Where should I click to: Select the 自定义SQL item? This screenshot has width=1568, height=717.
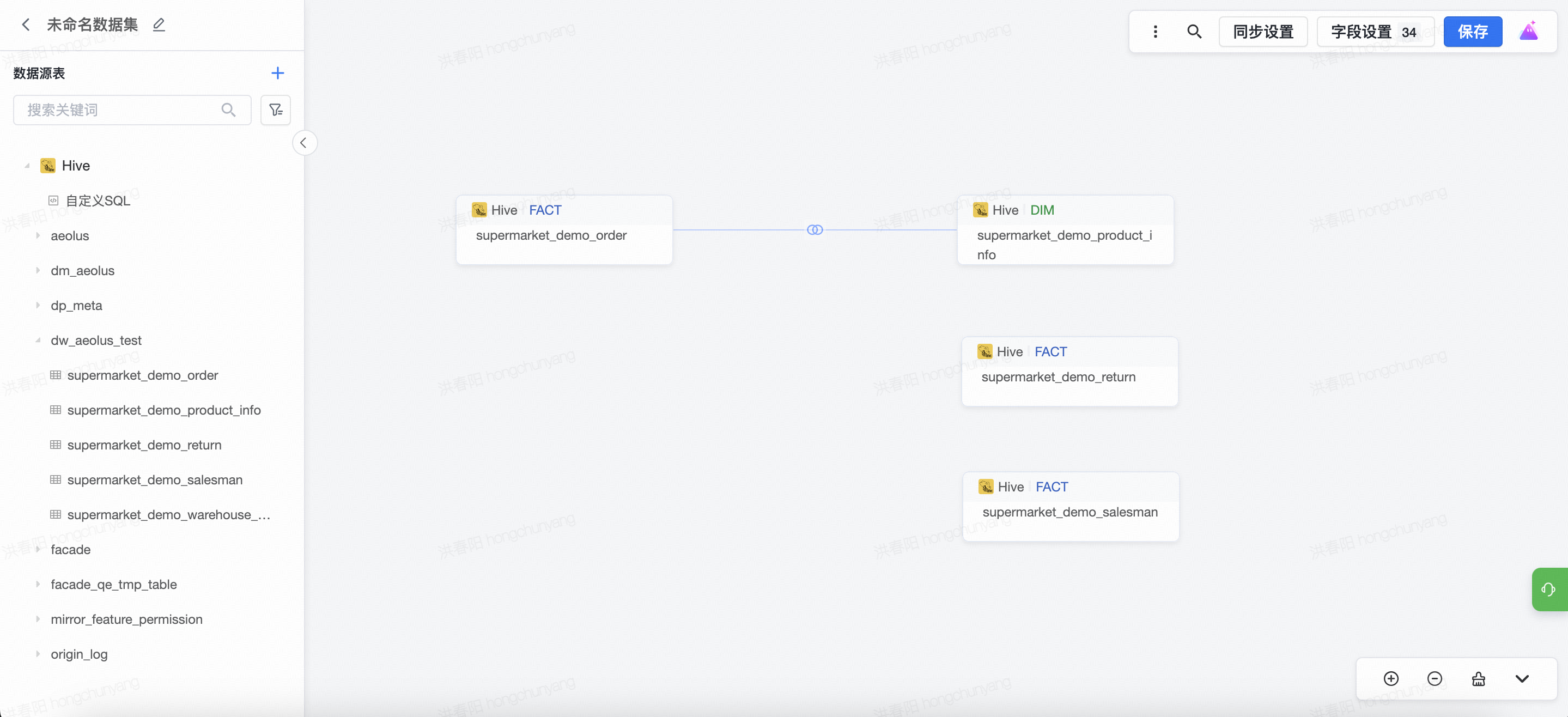[x=98, y=201]
